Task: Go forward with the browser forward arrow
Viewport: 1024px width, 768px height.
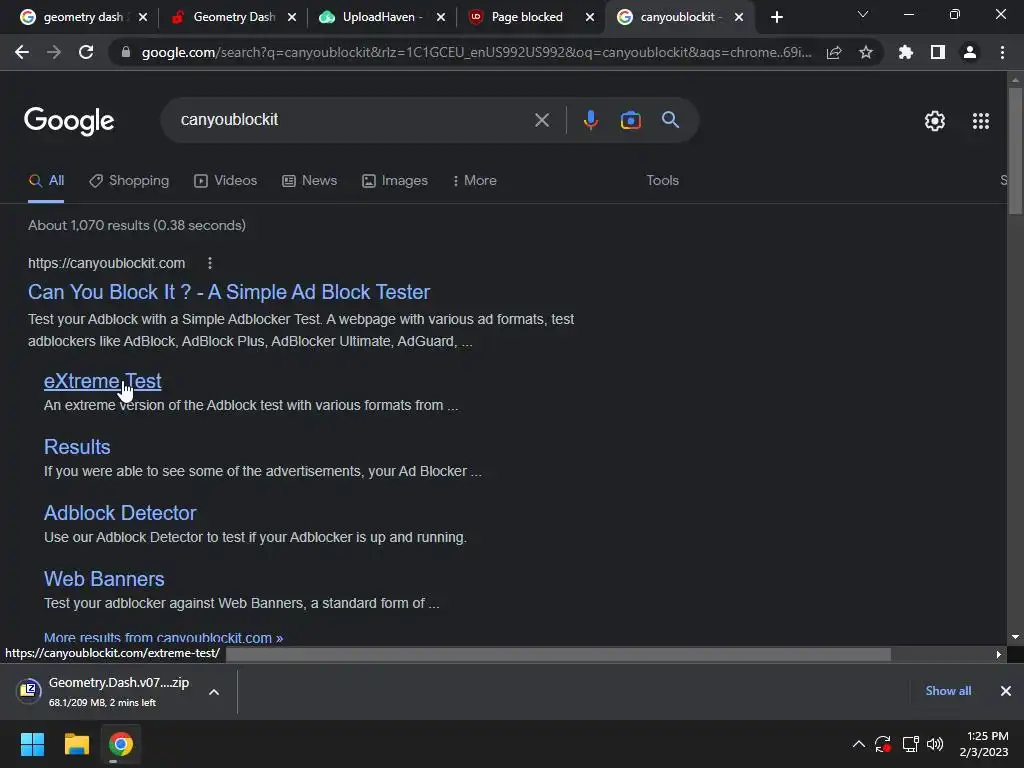Action: pos(54,52)
